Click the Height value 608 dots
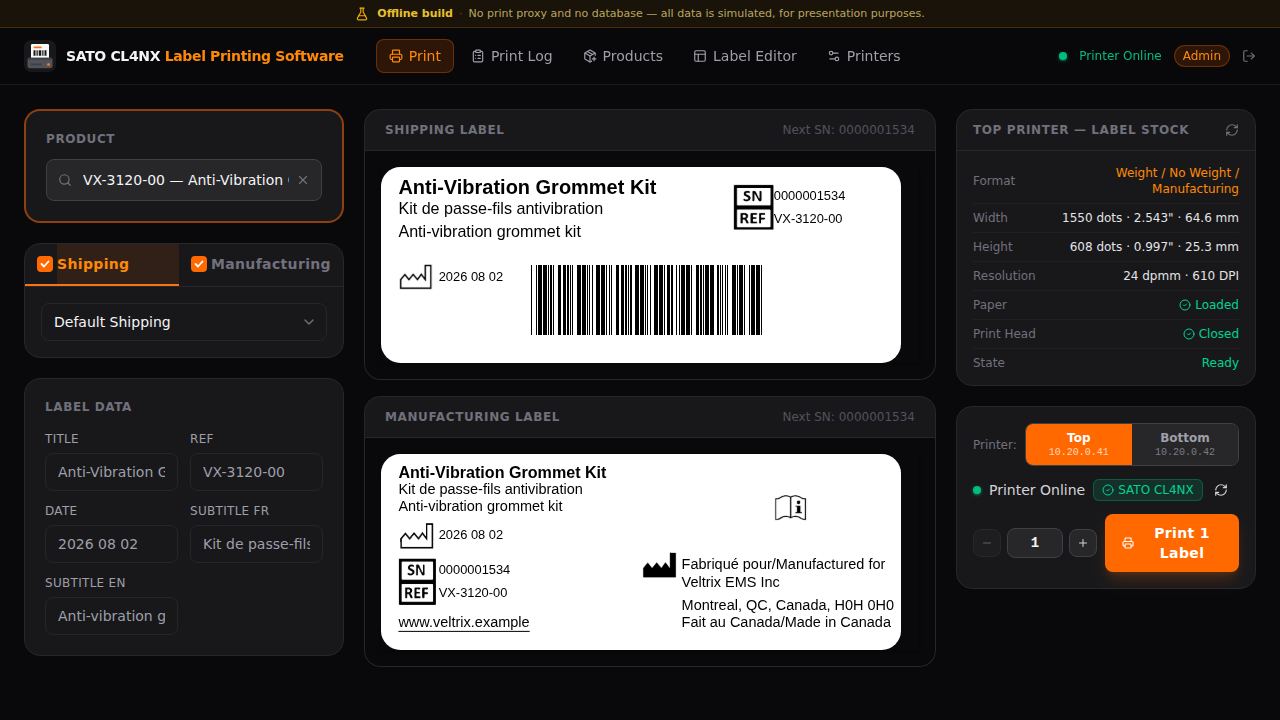The height and width of the screenshot is (720, 1280). tap(1154, 247)
